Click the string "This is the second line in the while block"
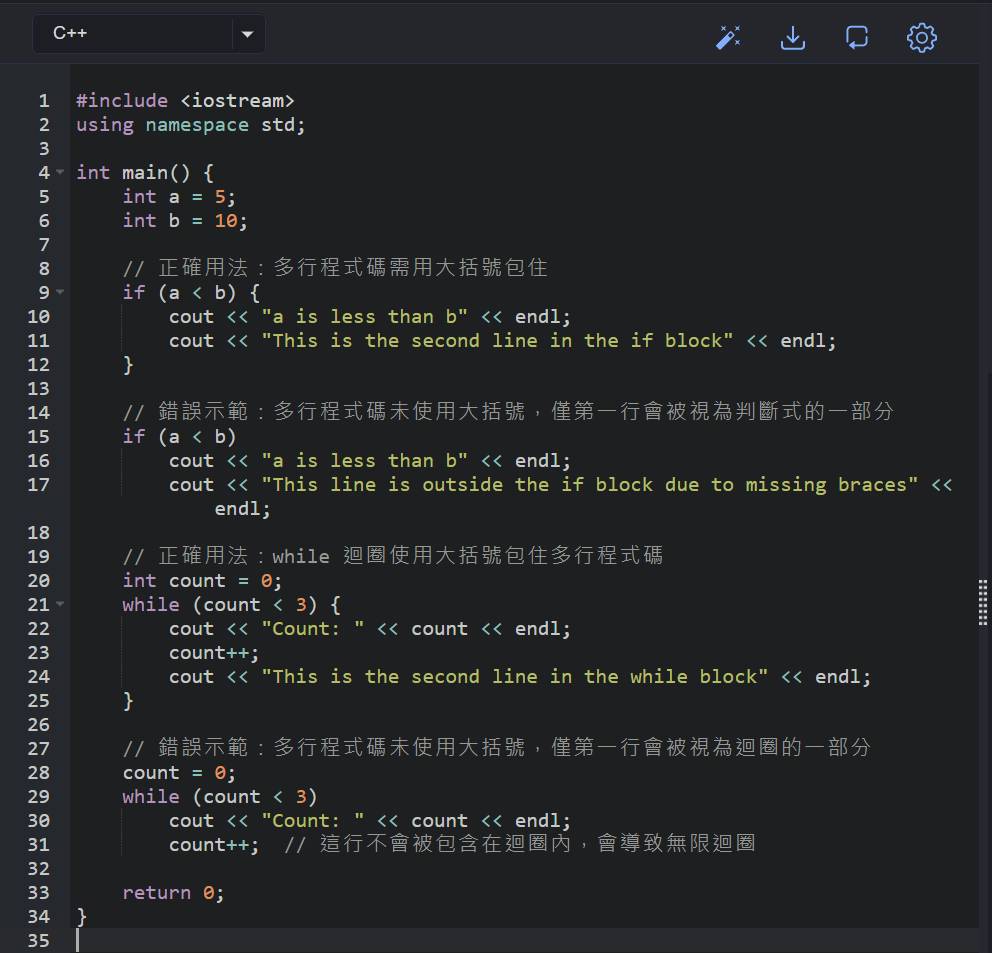This screenshot has height=953, width=992. [515, 677]
